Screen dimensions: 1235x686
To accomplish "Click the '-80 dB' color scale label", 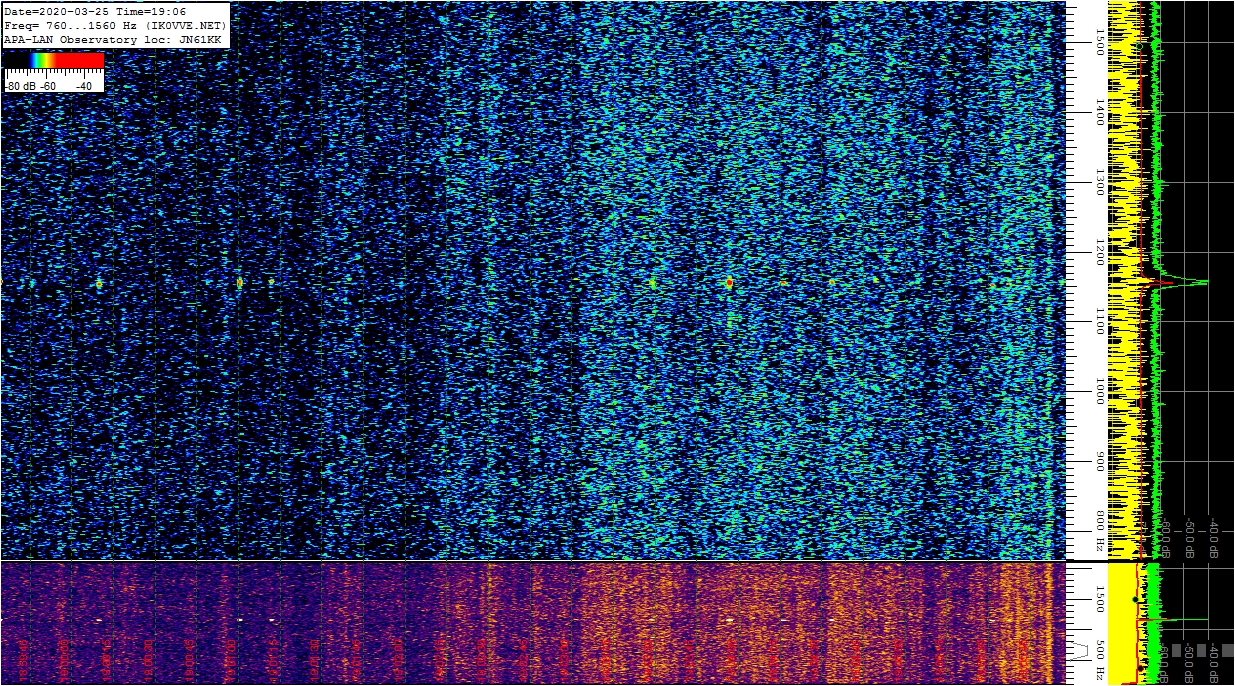I will pos(19,86).
